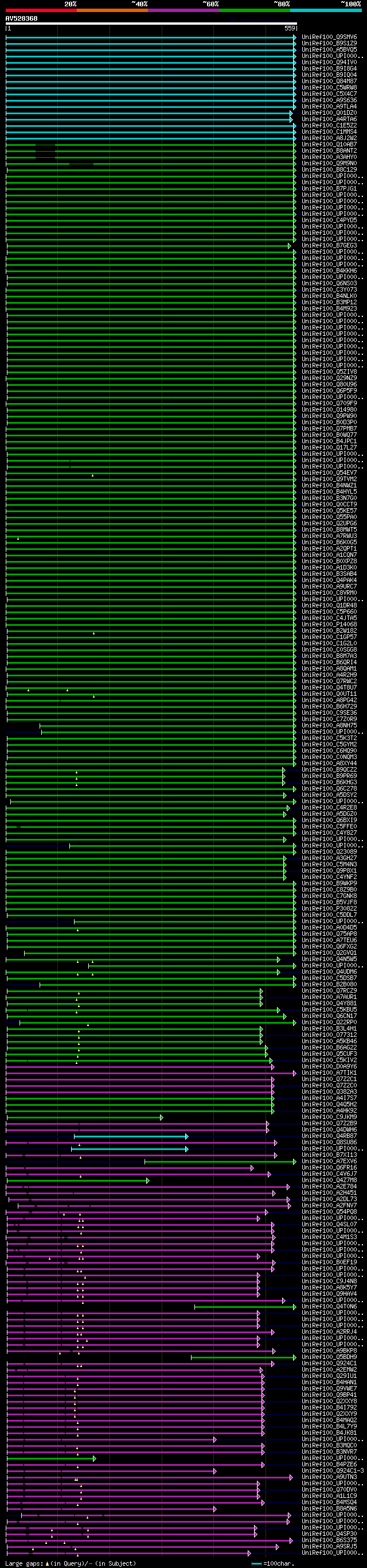
Task: Open hit UniRef100_Q4T0N6
Action: click(x=329, y=1306)
